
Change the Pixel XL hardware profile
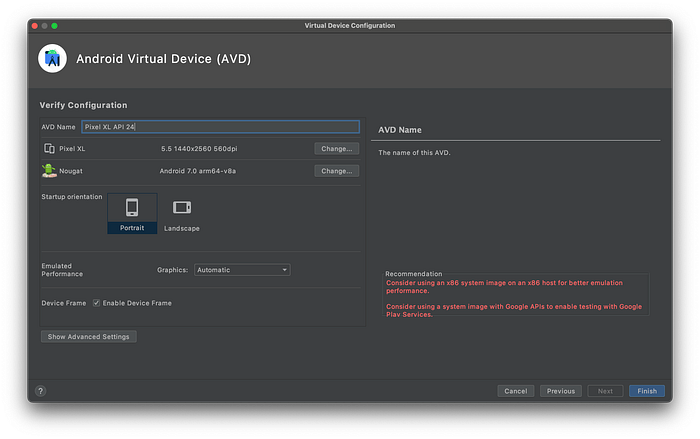pyautogui.click(x=337, y=149)
